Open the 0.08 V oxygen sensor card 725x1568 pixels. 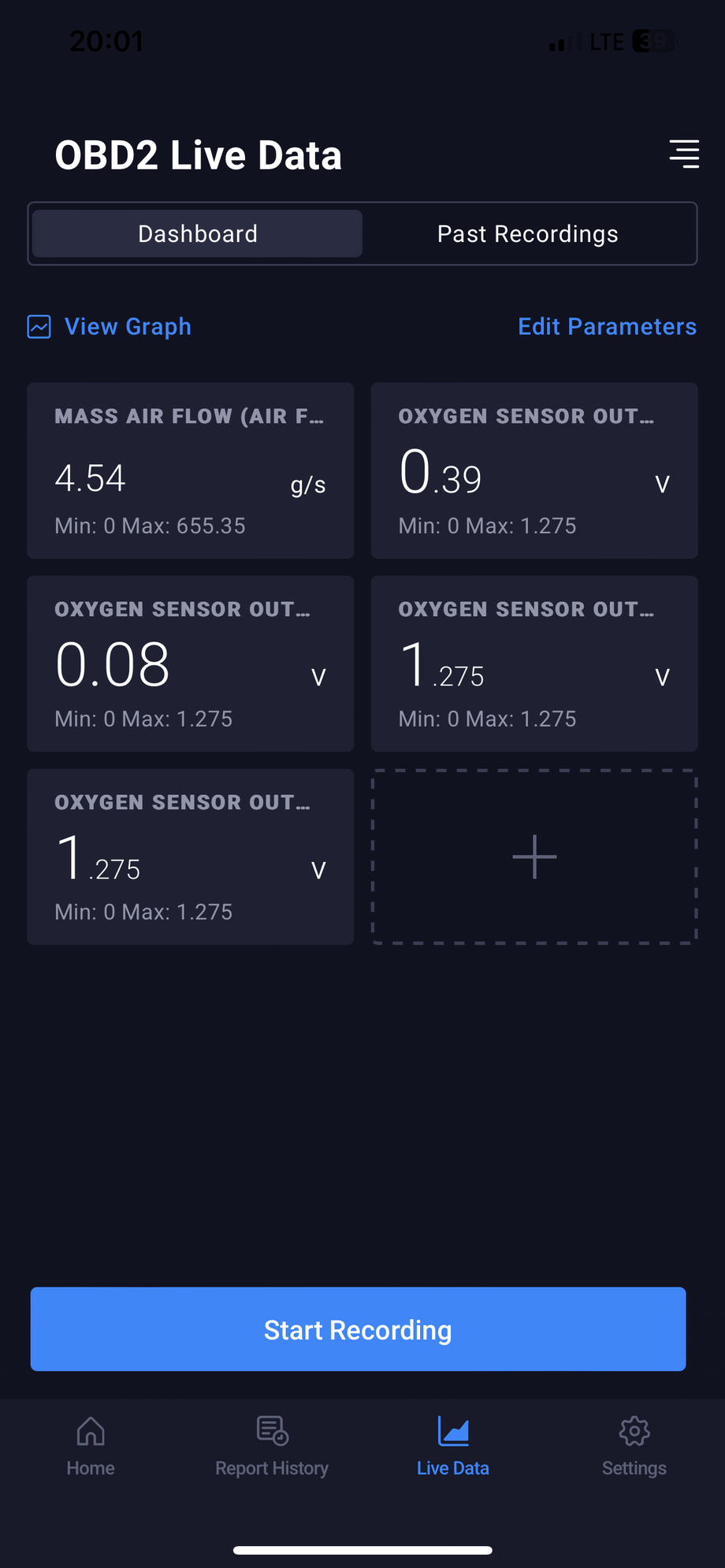coord(191,663)
